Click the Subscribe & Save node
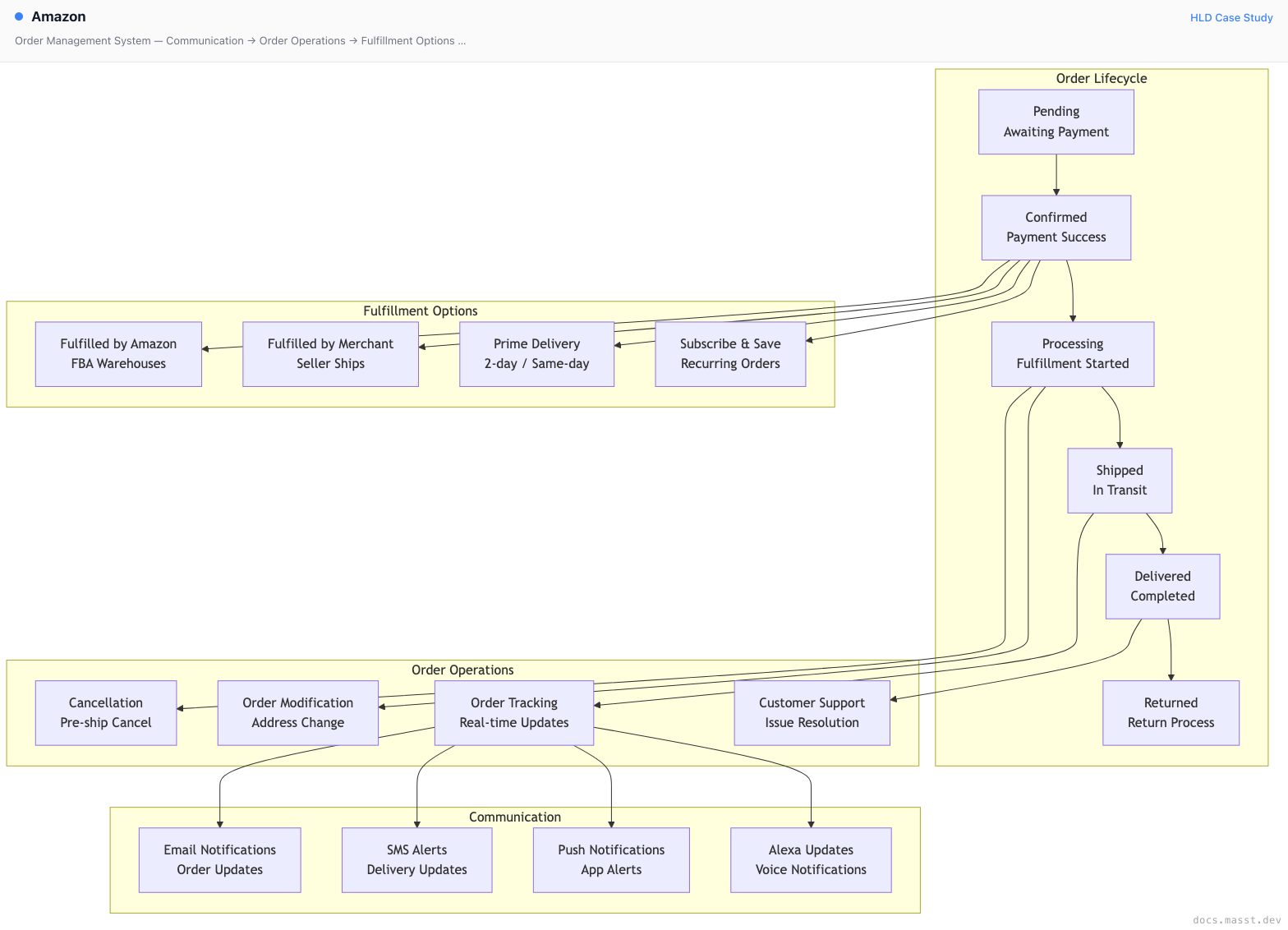 (x=730, y=354)
